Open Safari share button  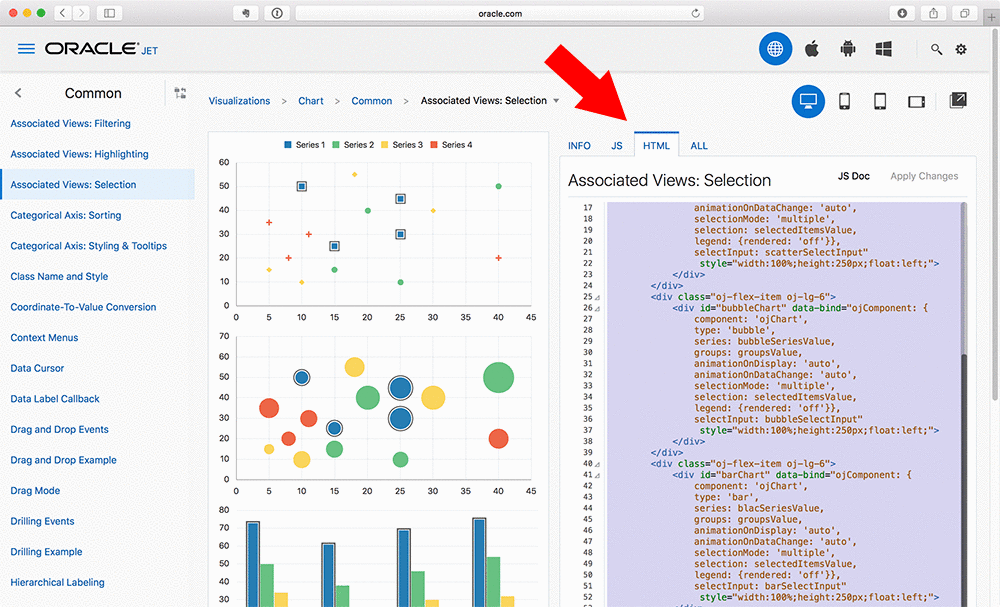click(x=934, y=13)
